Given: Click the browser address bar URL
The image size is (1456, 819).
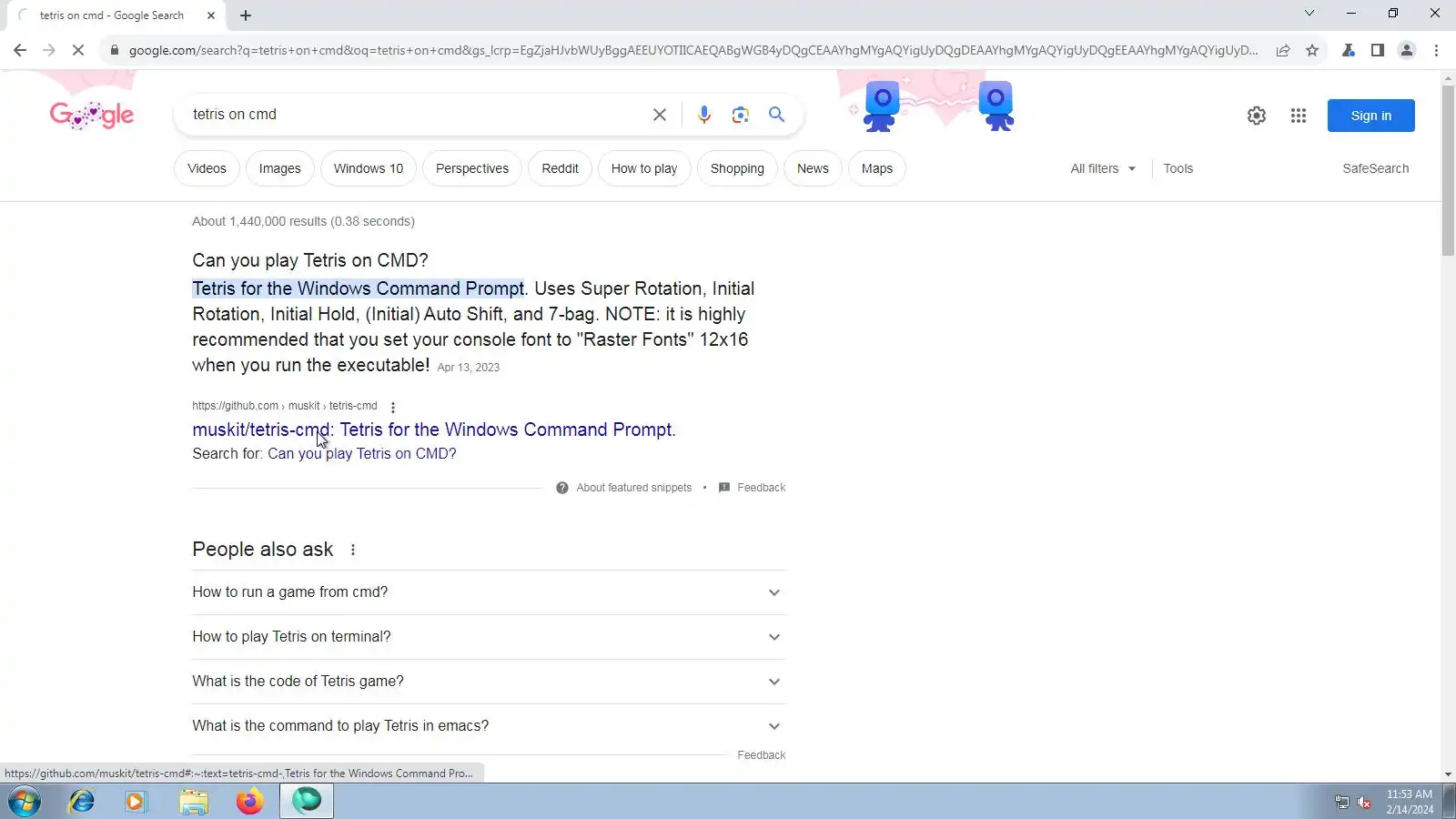Looking at the screenshot, I should click(693, 50).
